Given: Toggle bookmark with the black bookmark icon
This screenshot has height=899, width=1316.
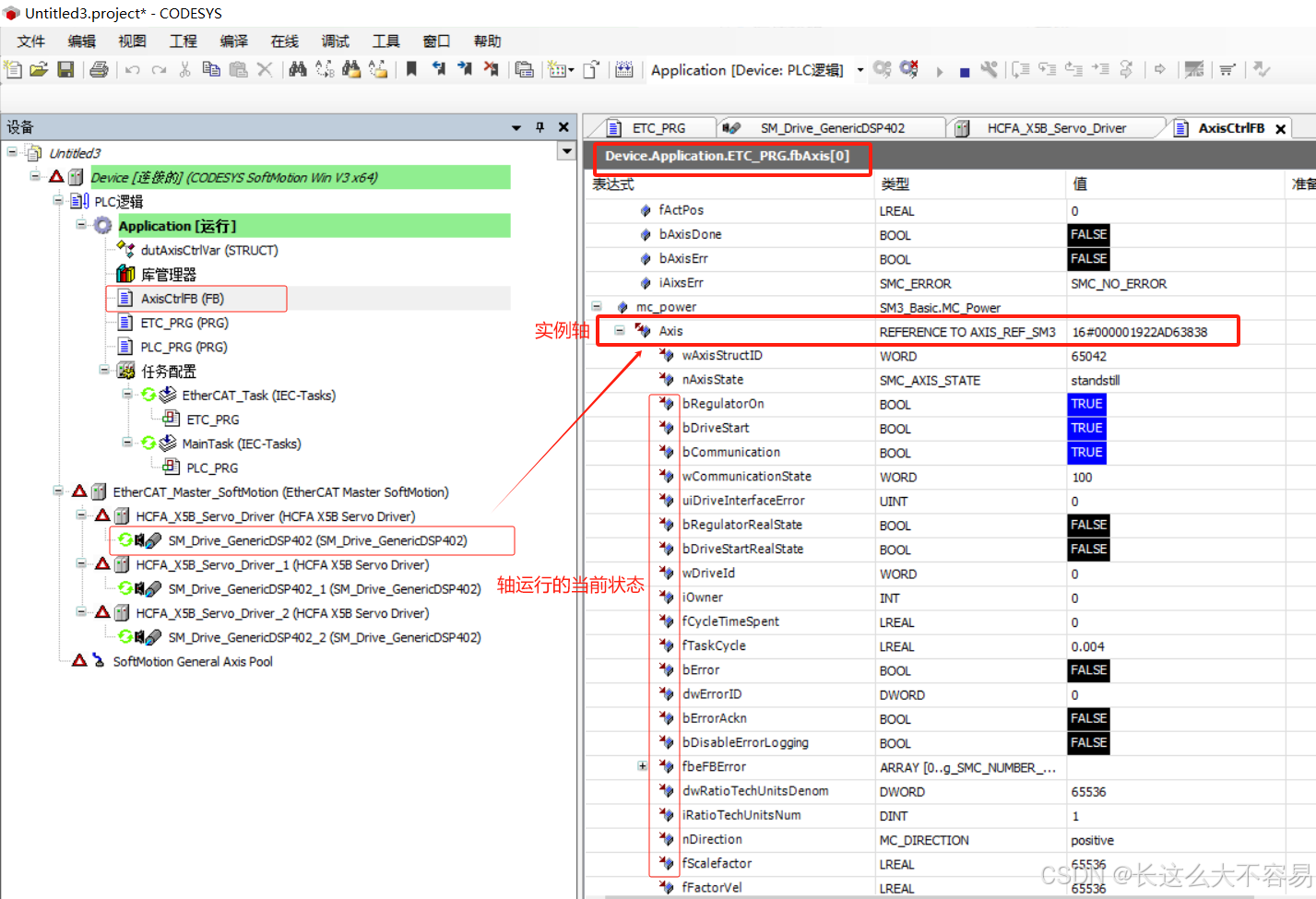Looking at the screenshot, I should point(411,69).
